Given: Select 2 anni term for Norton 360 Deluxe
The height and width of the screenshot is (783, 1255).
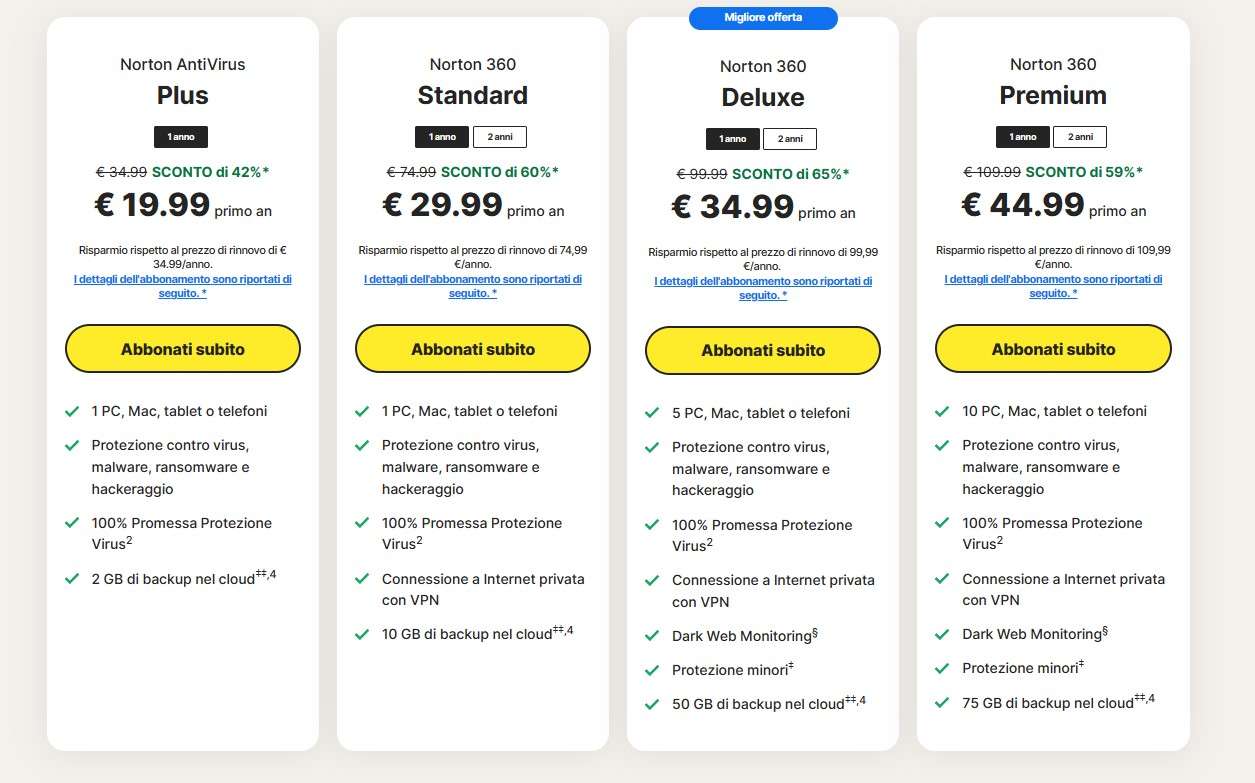Looking at the screenshot, I should coord(790,139).
